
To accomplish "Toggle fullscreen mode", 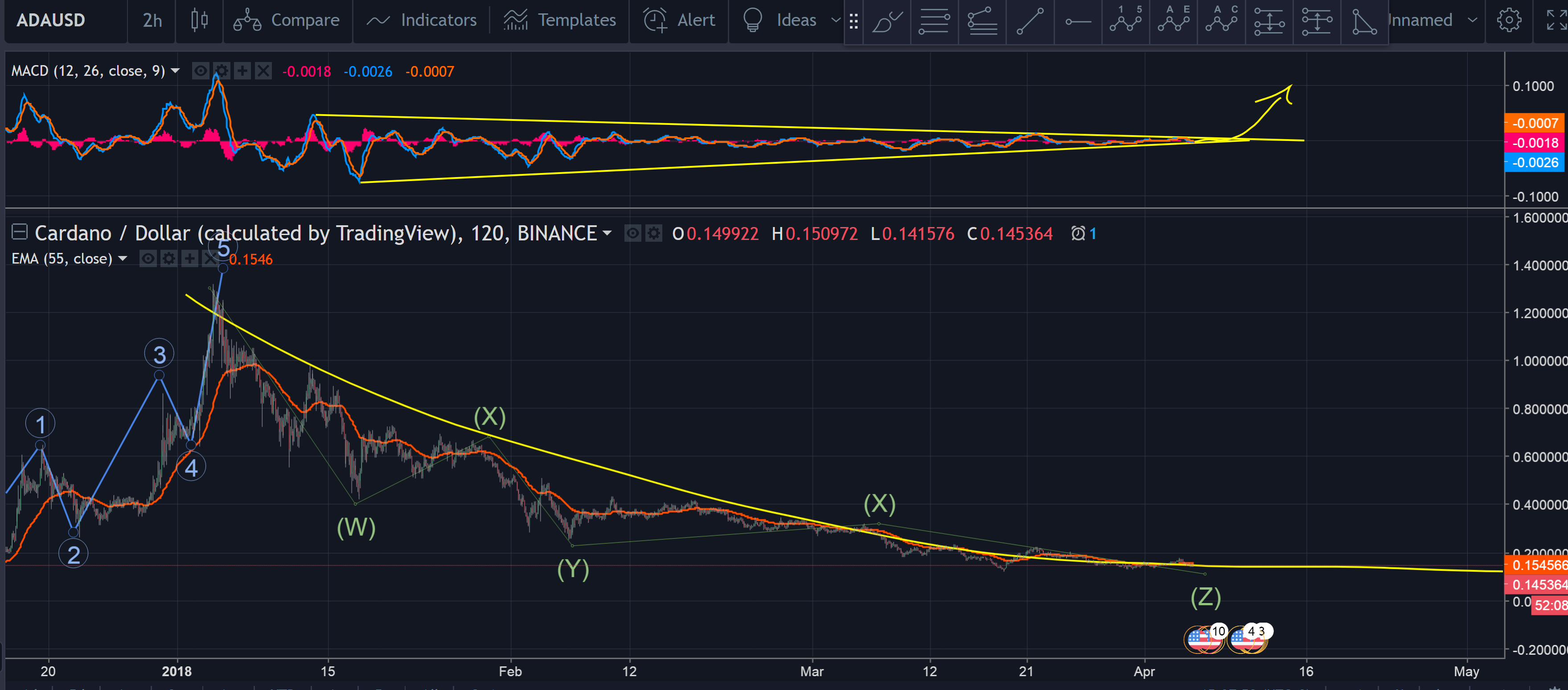I will (1556, 20).
